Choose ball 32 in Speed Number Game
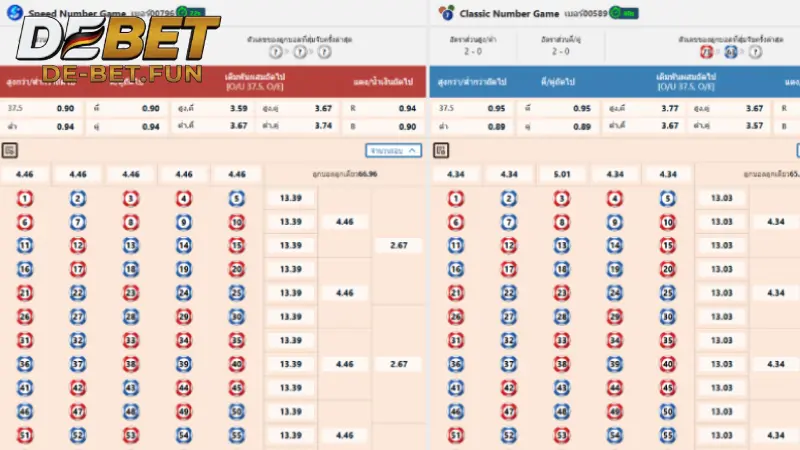The height and width of the screenshot is (450, 800). (78, 340)
